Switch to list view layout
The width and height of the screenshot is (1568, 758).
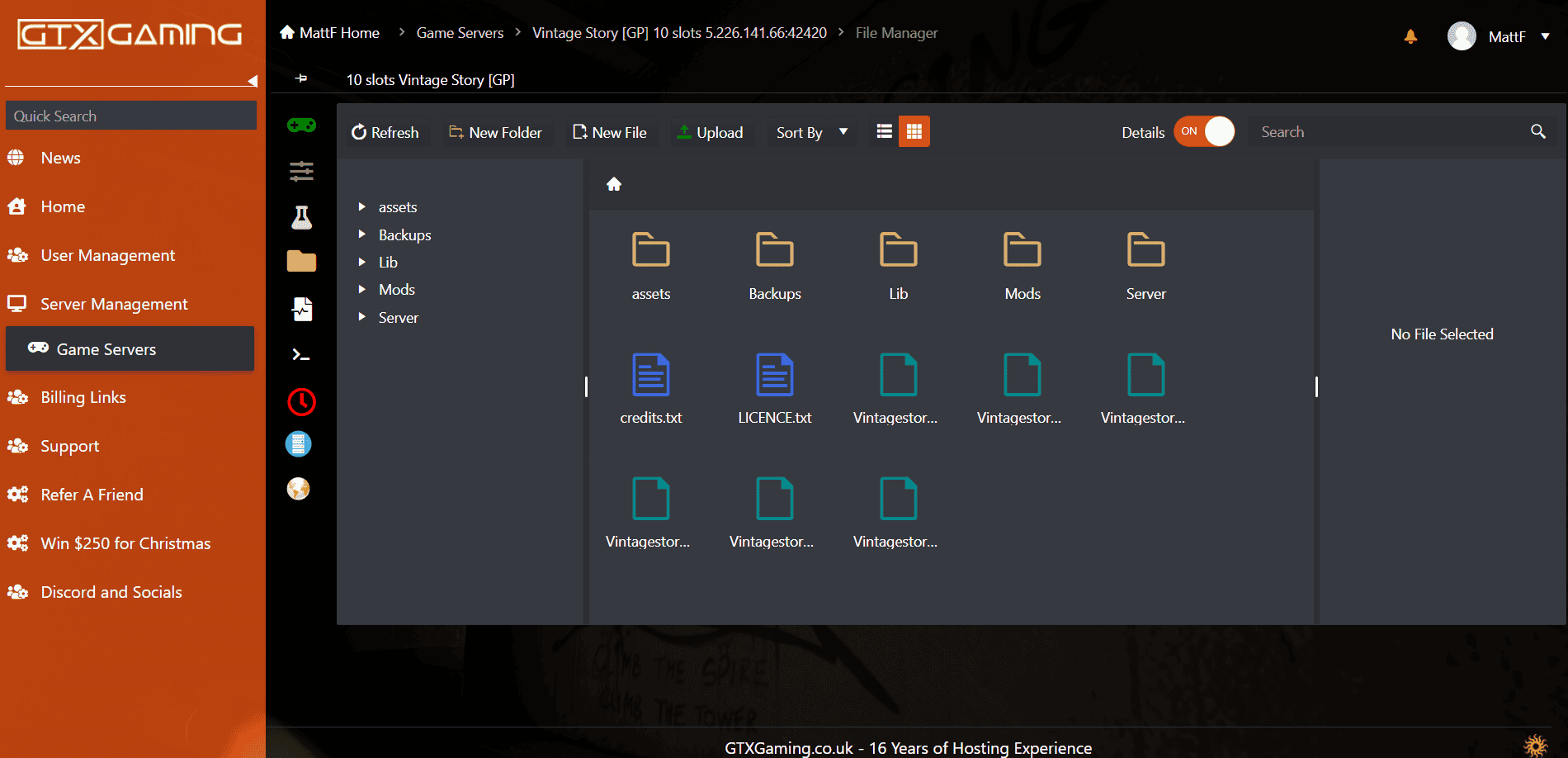click(x=884, y=132)
